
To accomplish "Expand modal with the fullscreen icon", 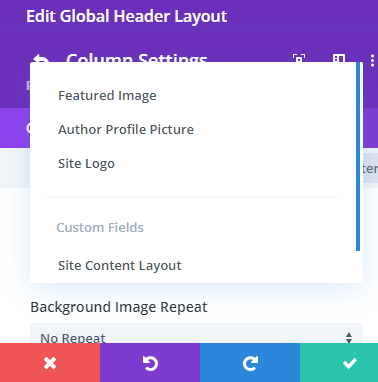I will click(299, 58).
